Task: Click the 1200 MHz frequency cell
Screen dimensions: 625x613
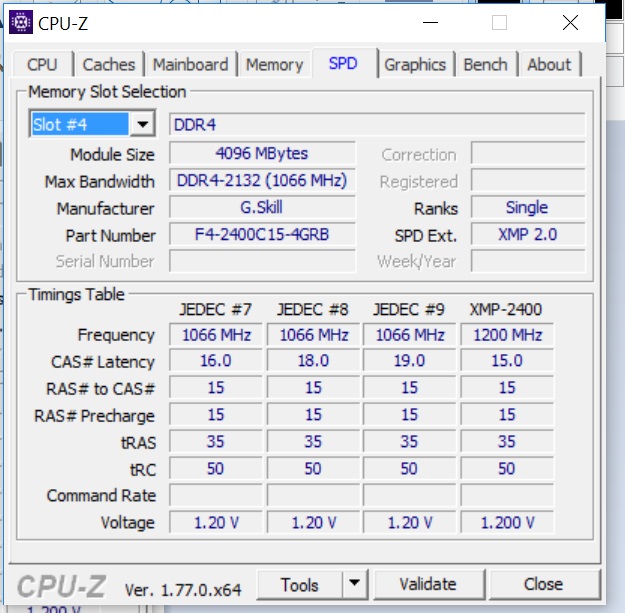Action: (507, 335)
